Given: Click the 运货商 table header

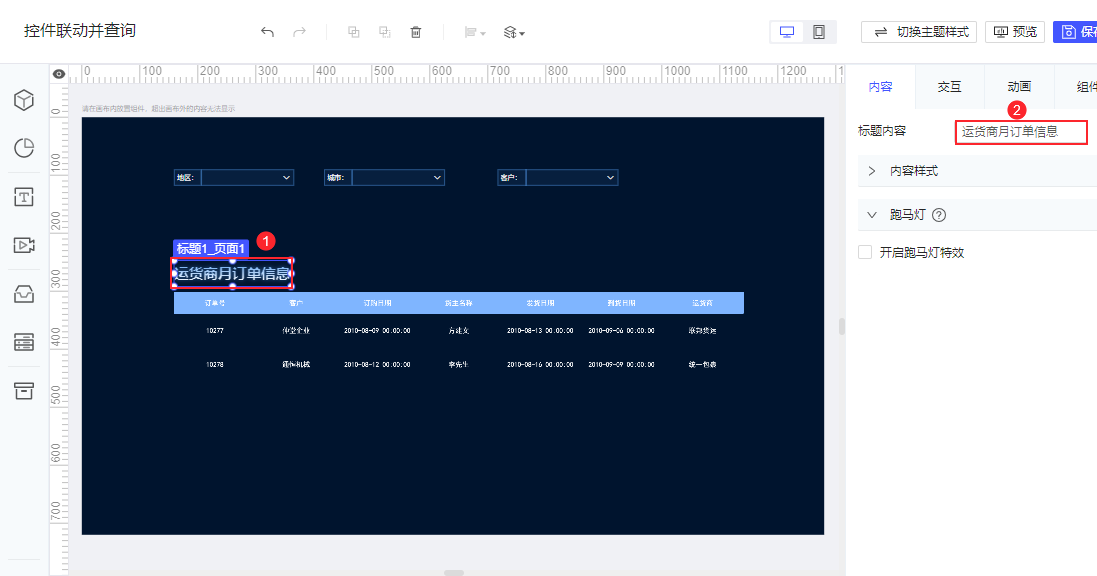Looking at the screenshot, I should (702, 303).
